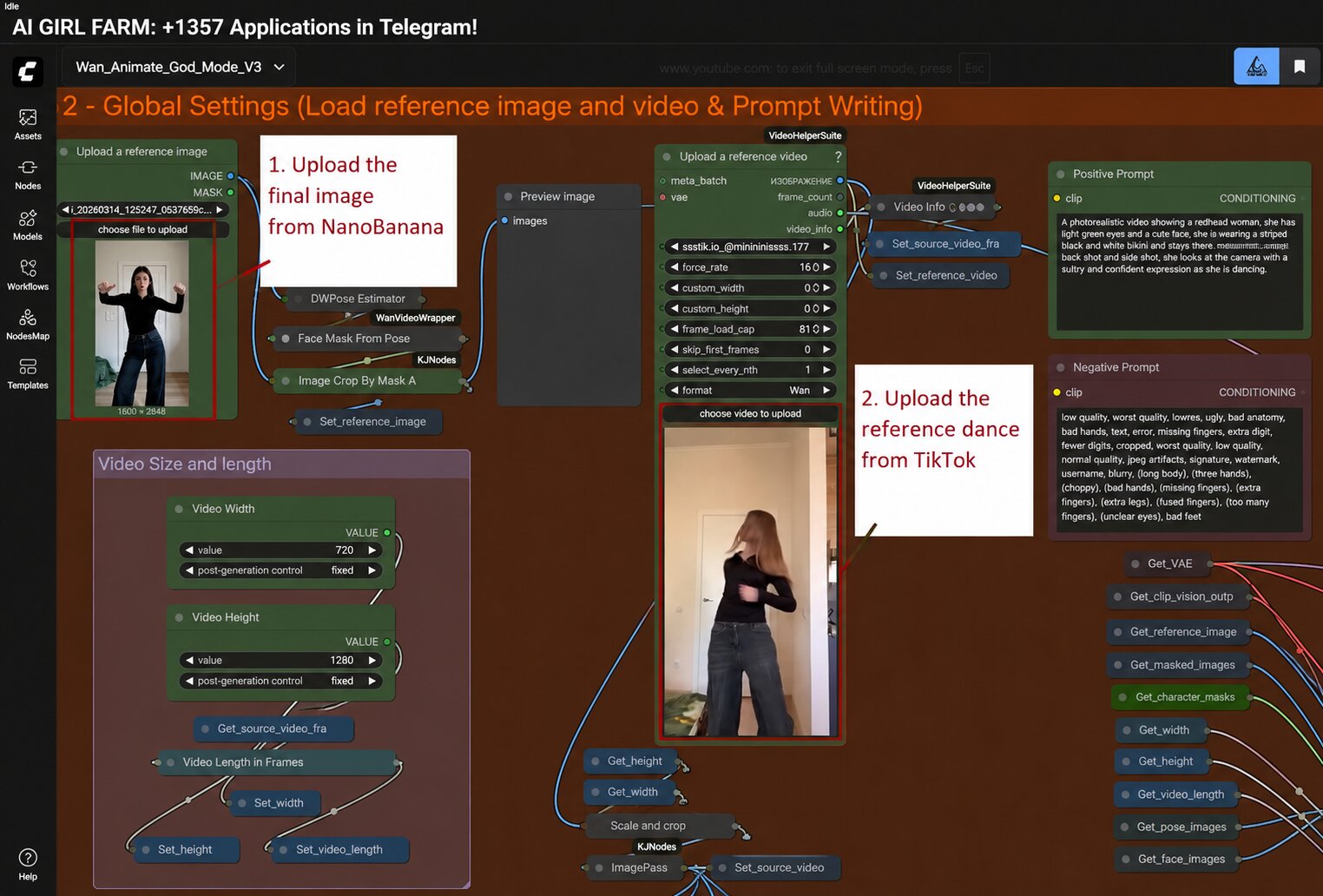The image size is (1323, 896).
Task: Open the Nodes library icon
Action: click(x=28, y=175)
